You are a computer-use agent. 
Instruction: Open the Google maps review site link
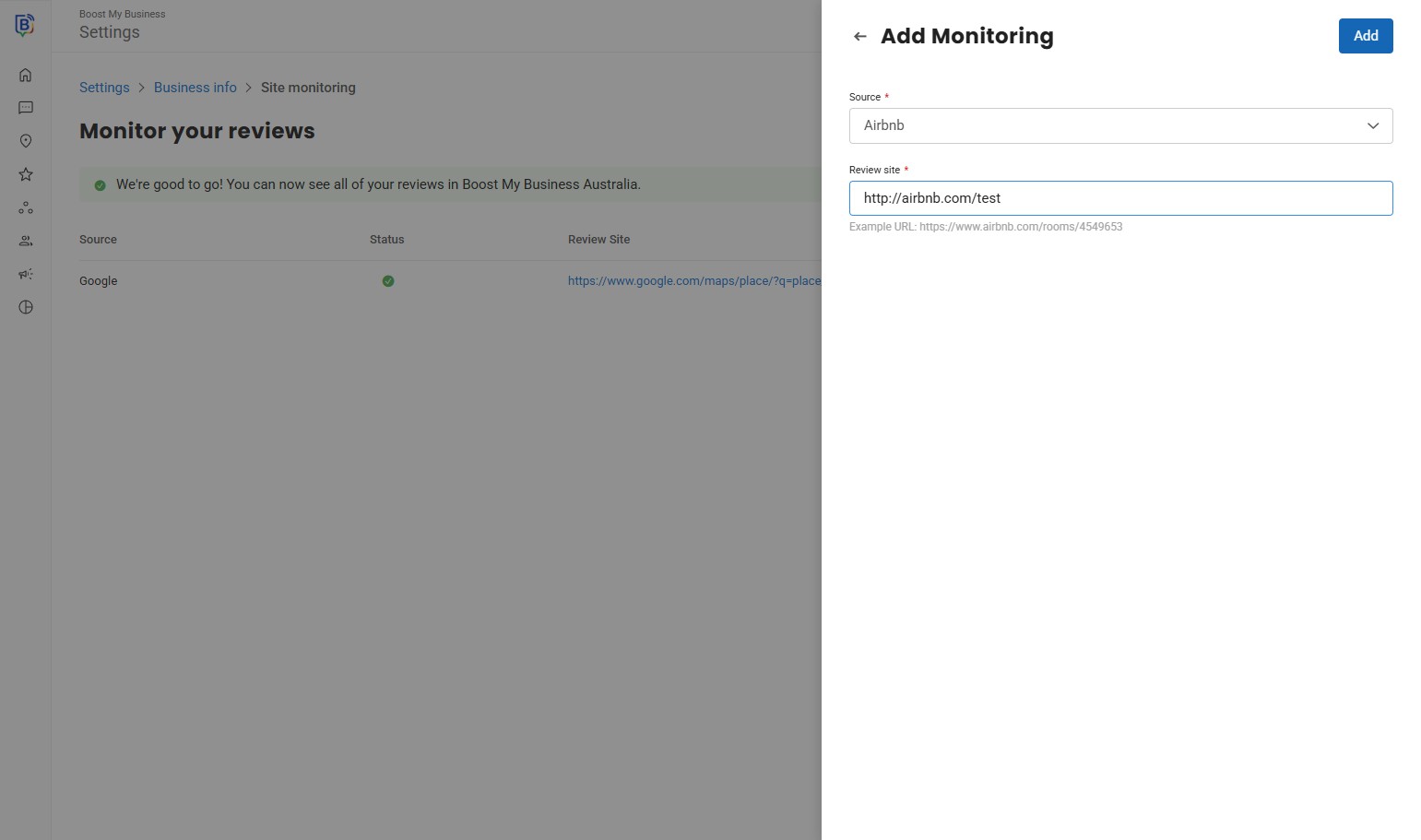pyautogui.click(x=693, y=281)
